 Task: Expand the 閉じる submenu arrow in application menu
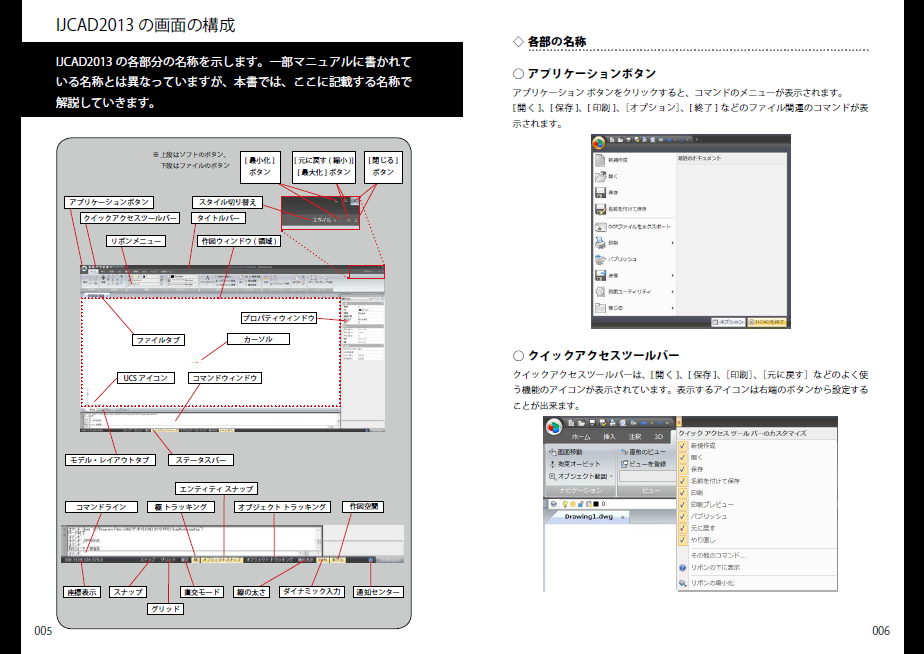[x=672, y=308]
